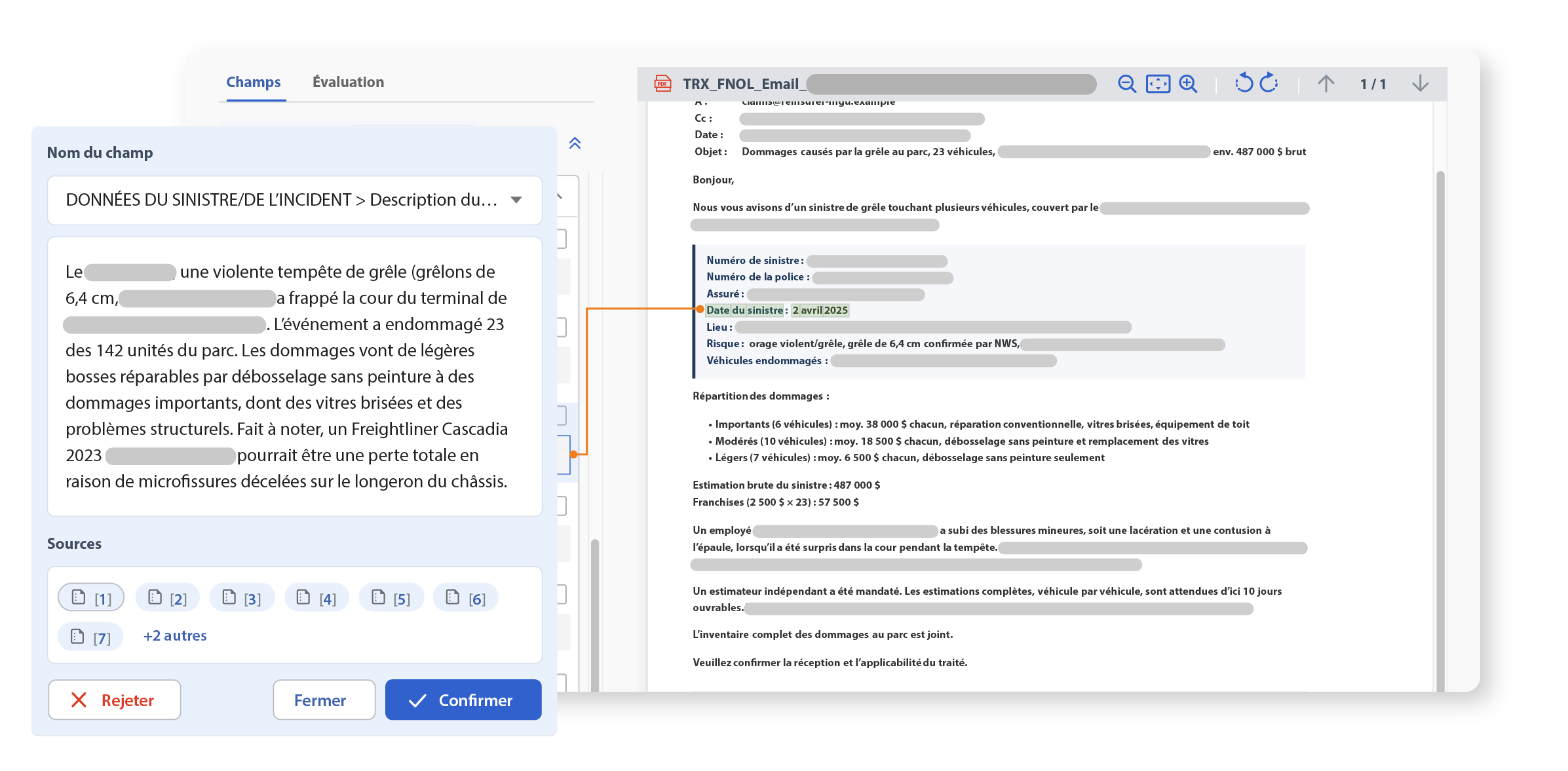The width and height of the screenshot is (1568, 771).
Task: Open the Nom du champ dropdown
Action: [295, 200]
